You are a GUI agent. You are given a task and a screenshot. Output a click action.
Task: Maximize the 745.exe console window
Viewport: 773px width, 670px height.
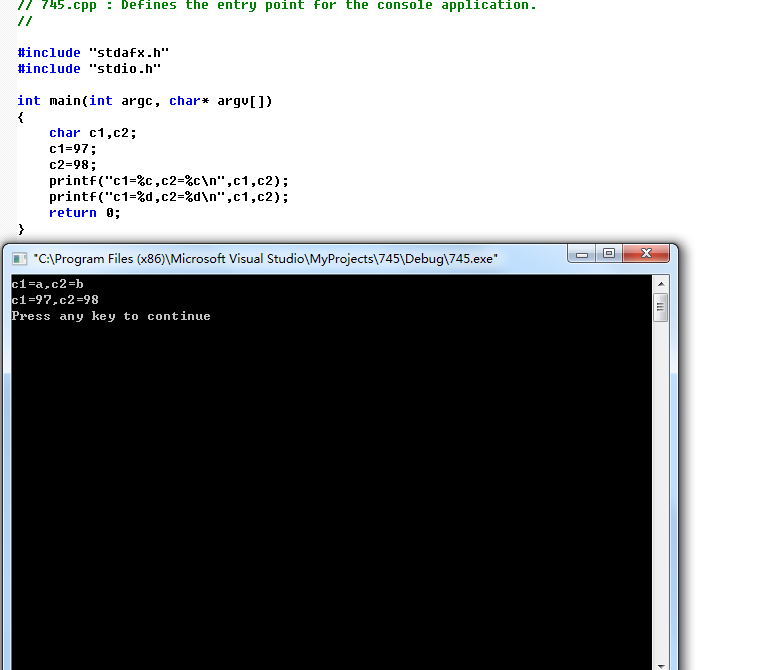tap(609, 253)
